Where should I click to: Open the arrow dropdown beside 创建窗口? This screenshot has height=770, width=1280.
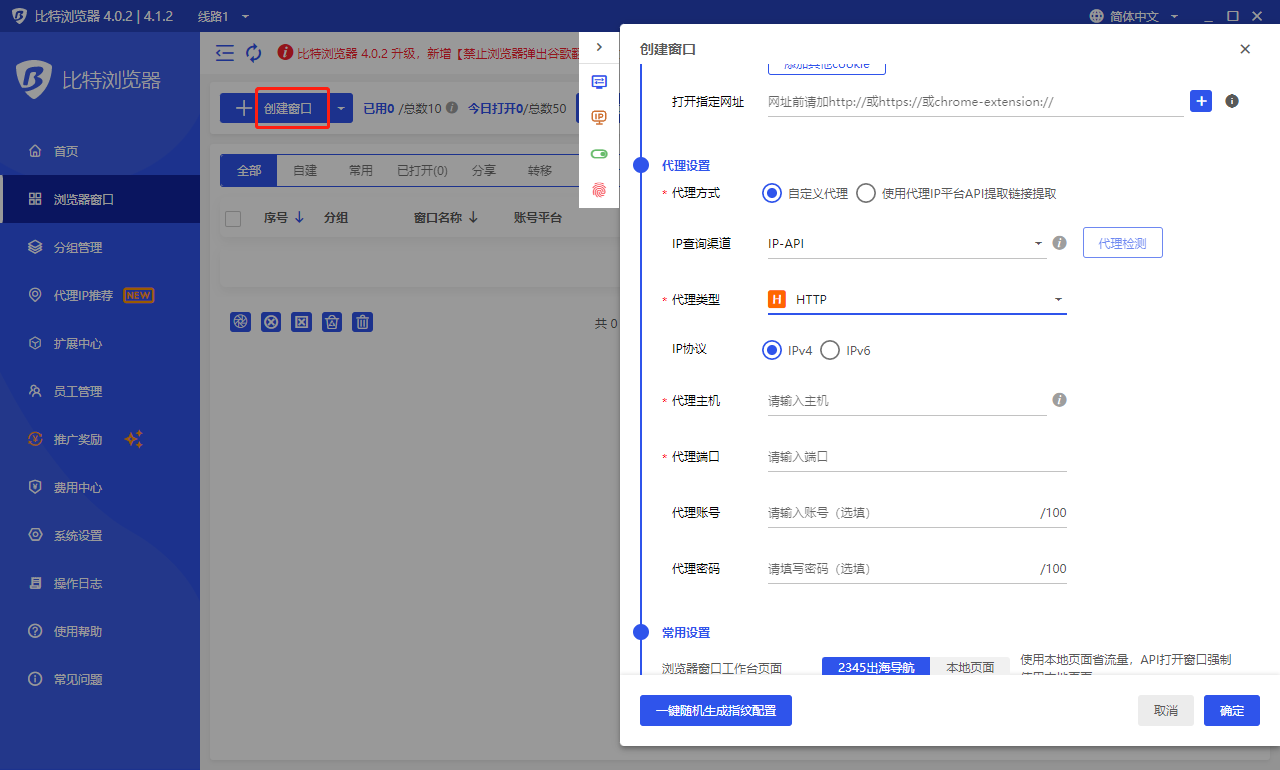[341, 108]
